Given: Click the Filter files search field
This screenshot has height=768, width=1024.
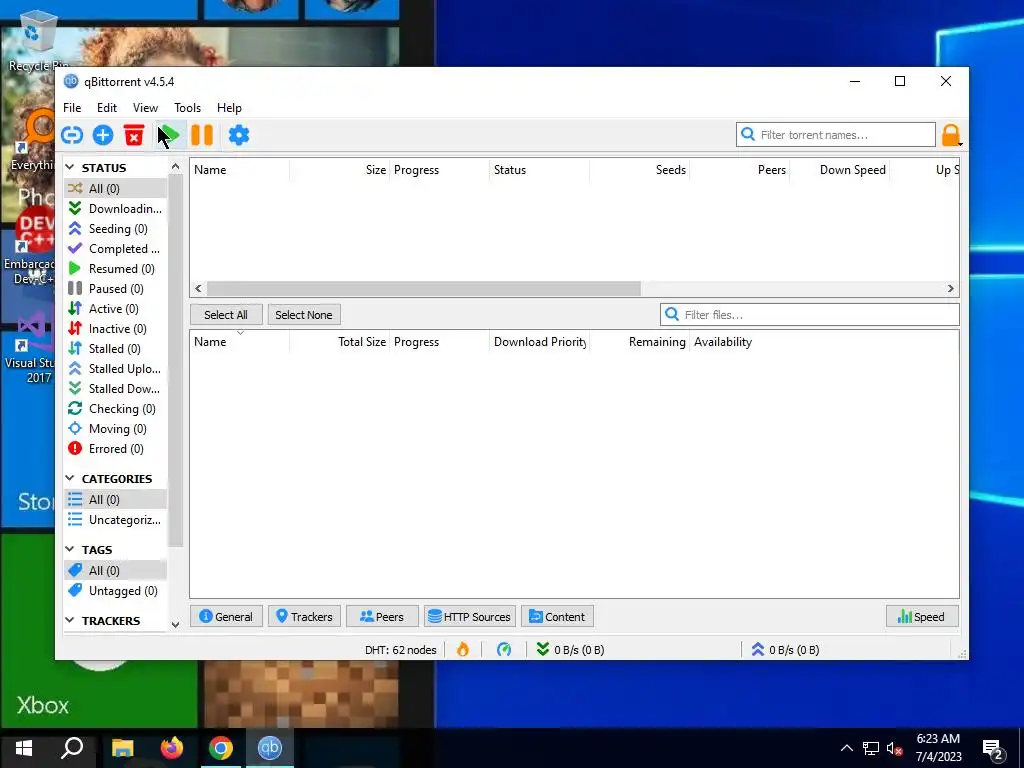Looking at the screenshot, I should coord(810,315).
